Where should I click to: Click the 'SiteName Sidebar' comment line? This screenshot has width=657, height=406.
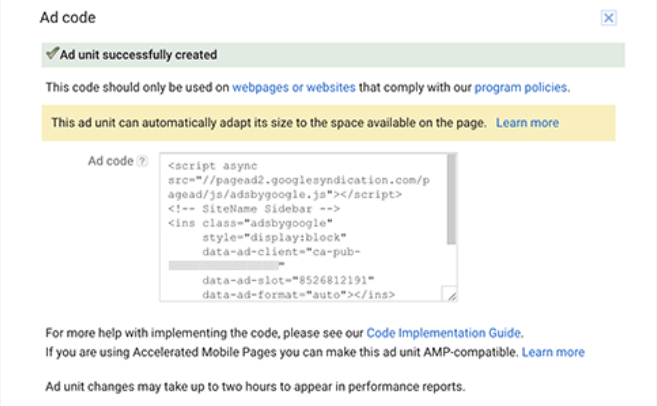pos(254,209)
